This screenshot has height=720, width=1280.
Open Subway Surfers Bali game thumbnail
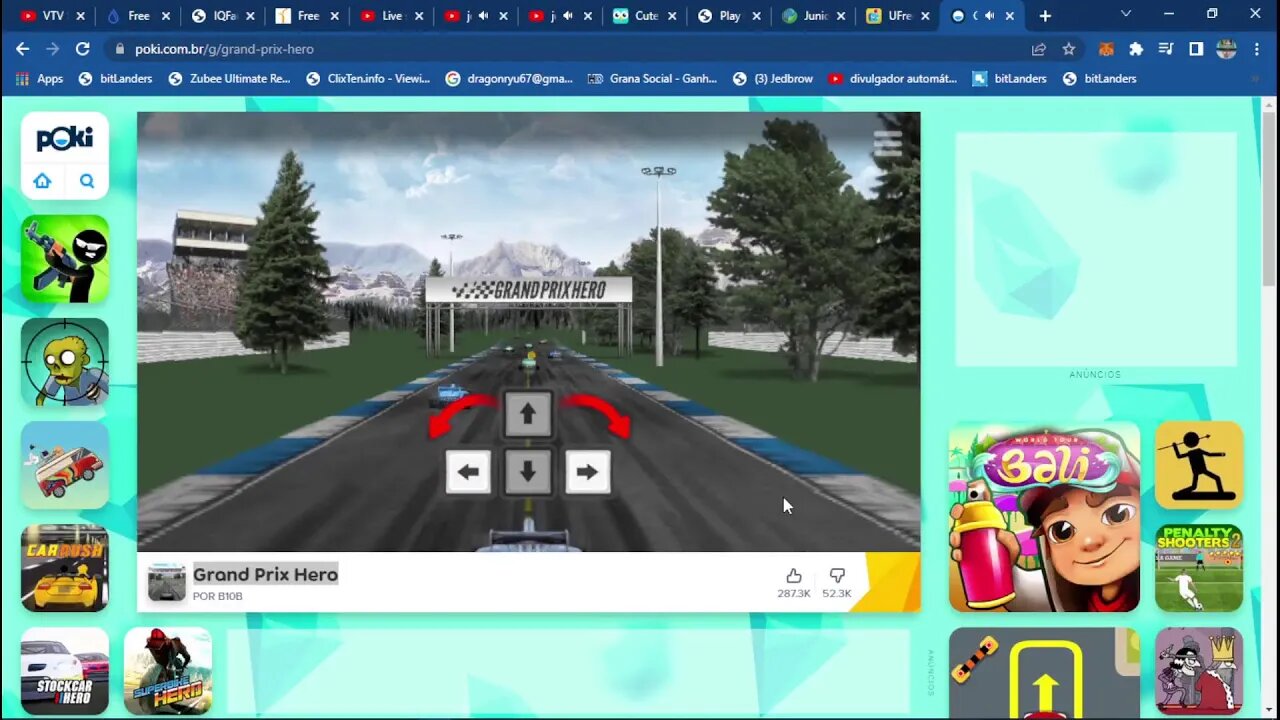[x=1044, y=516]
